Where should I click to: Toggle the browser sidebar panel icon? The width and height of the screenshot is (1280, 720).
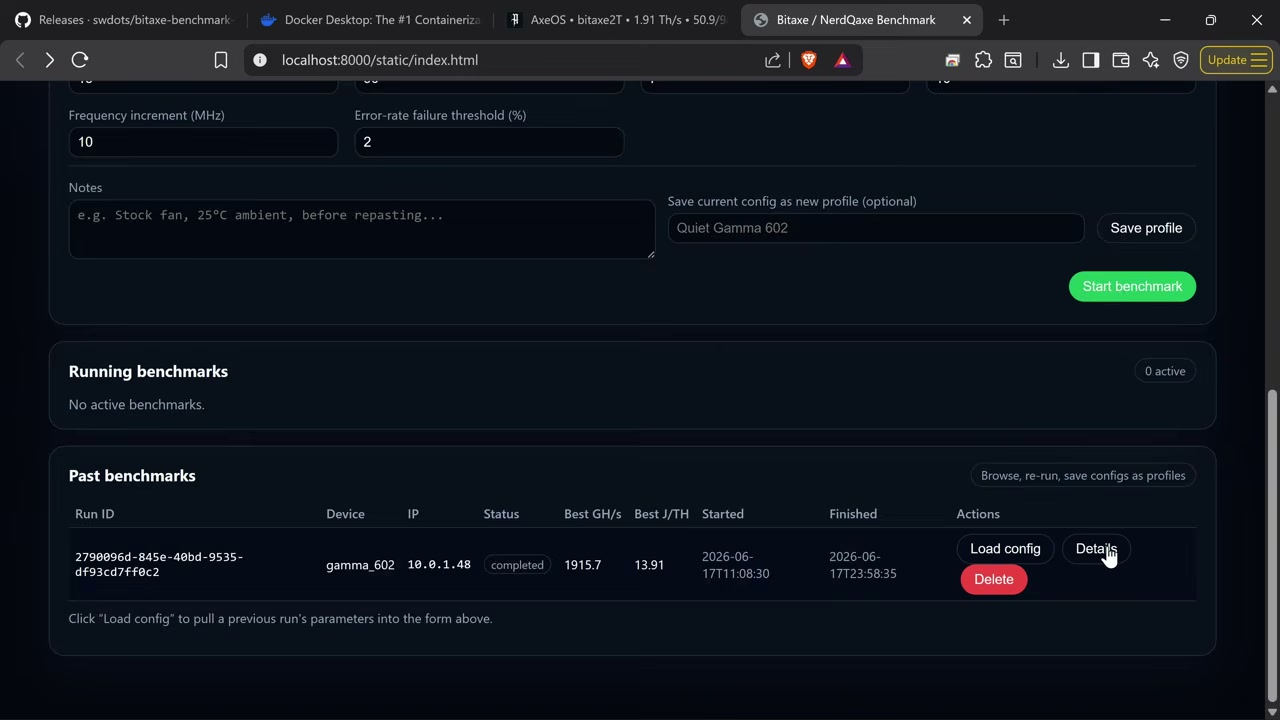point(1091,60)
